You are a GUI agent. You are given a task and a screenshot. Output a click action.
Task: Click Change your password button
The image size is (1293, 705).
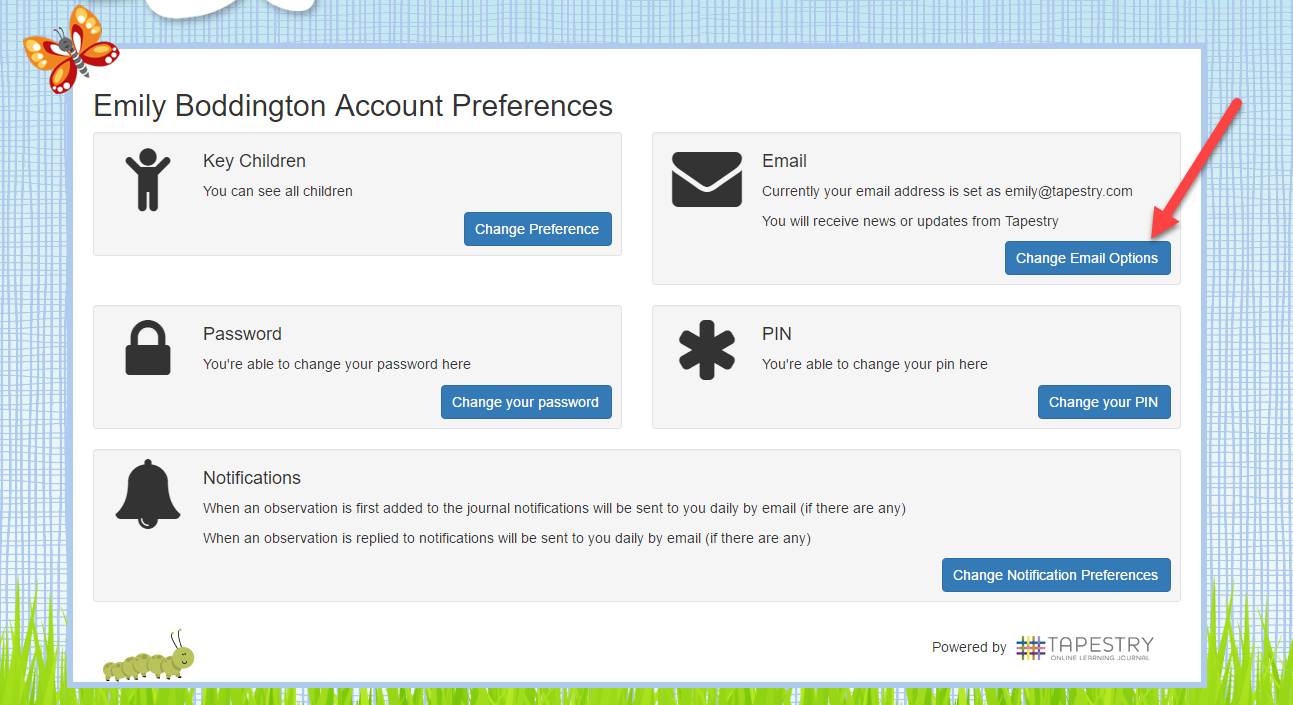(x=525, y=402)
